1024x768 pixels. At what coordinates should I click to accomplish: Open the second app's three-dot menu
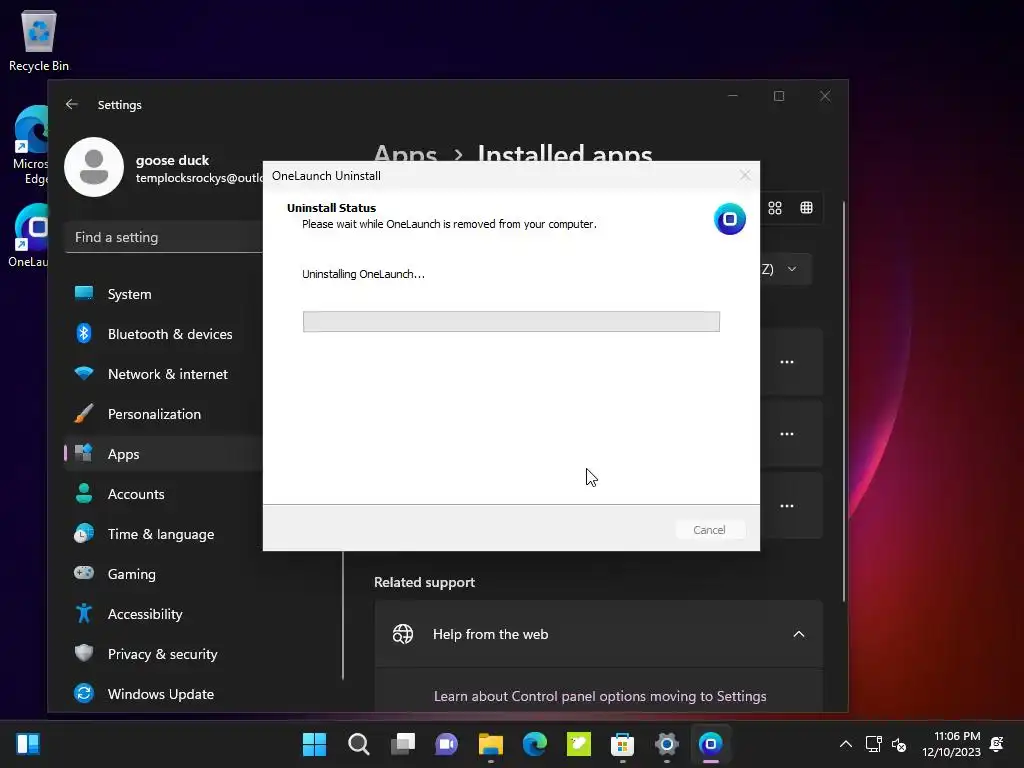(x=787, y=434)
